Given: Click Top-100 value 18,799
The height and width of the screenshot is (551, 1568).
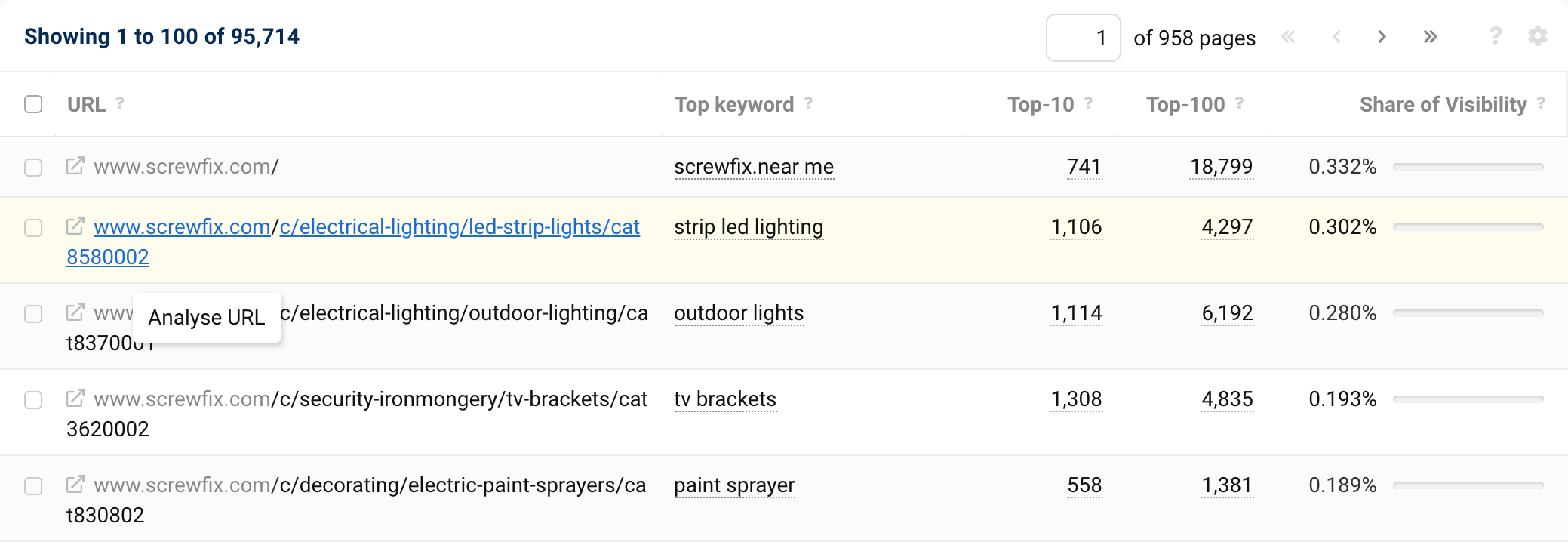Looking at the screenshot, I should pyautogui.click(x=1222, y=167).
